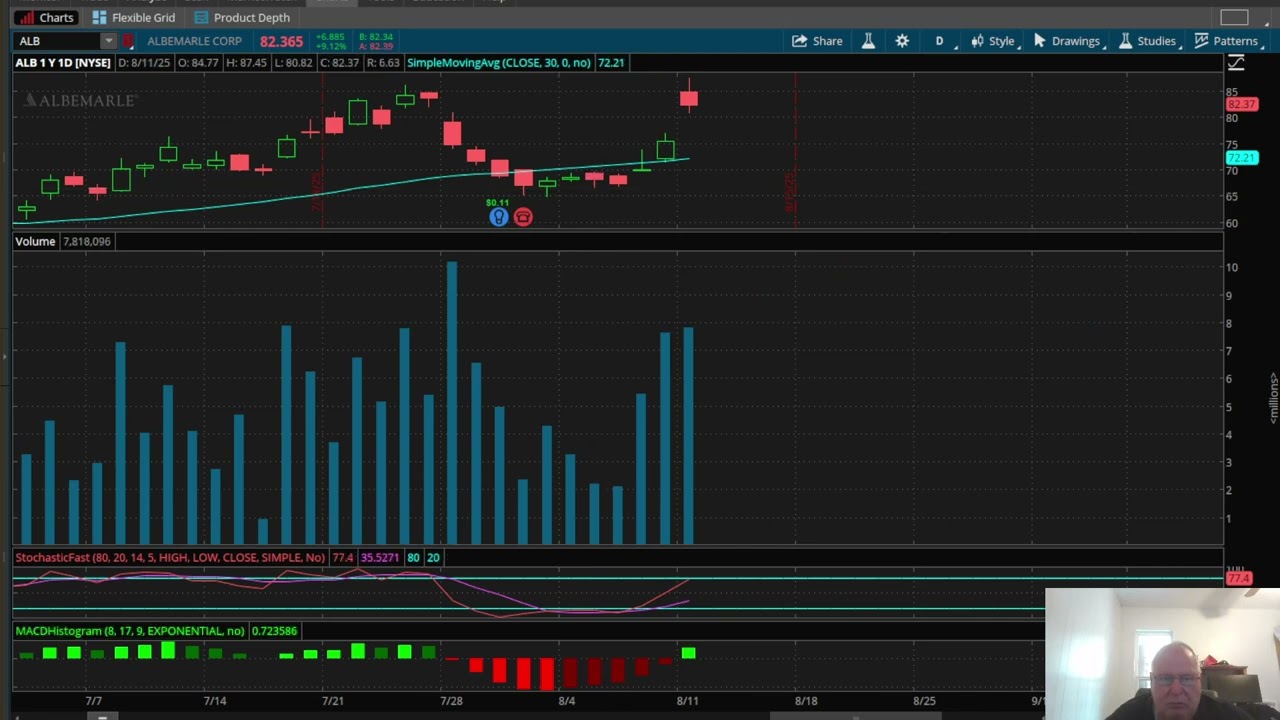Click the ALB symbol input field
This screenshot has height=720, width=1280.
point(57,41)
